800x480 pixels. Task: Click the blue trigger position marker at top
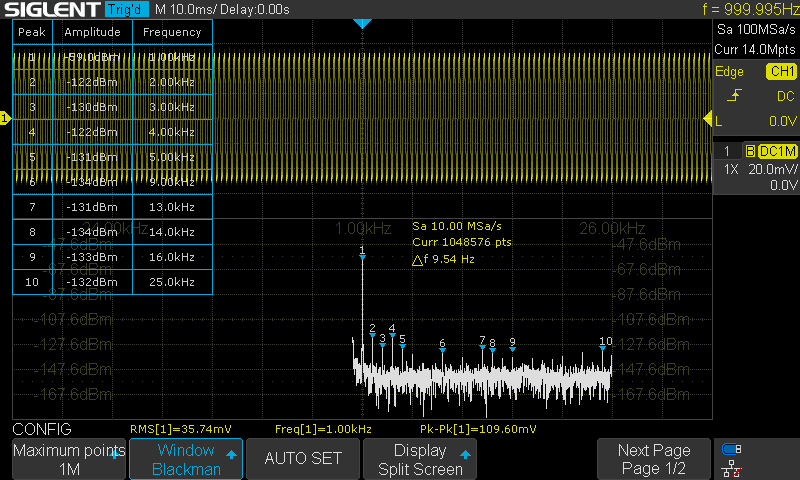(x=362, y=23)
